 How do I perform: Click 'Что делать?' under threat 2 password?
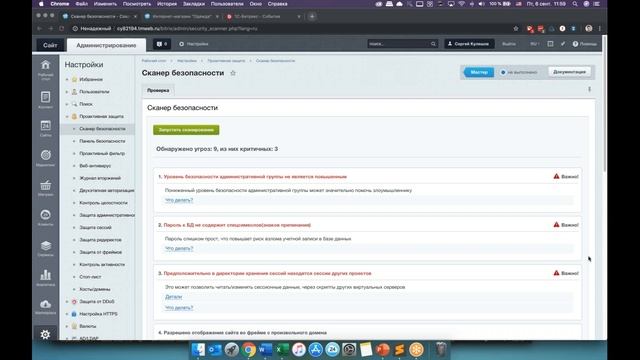pos(179,248)
